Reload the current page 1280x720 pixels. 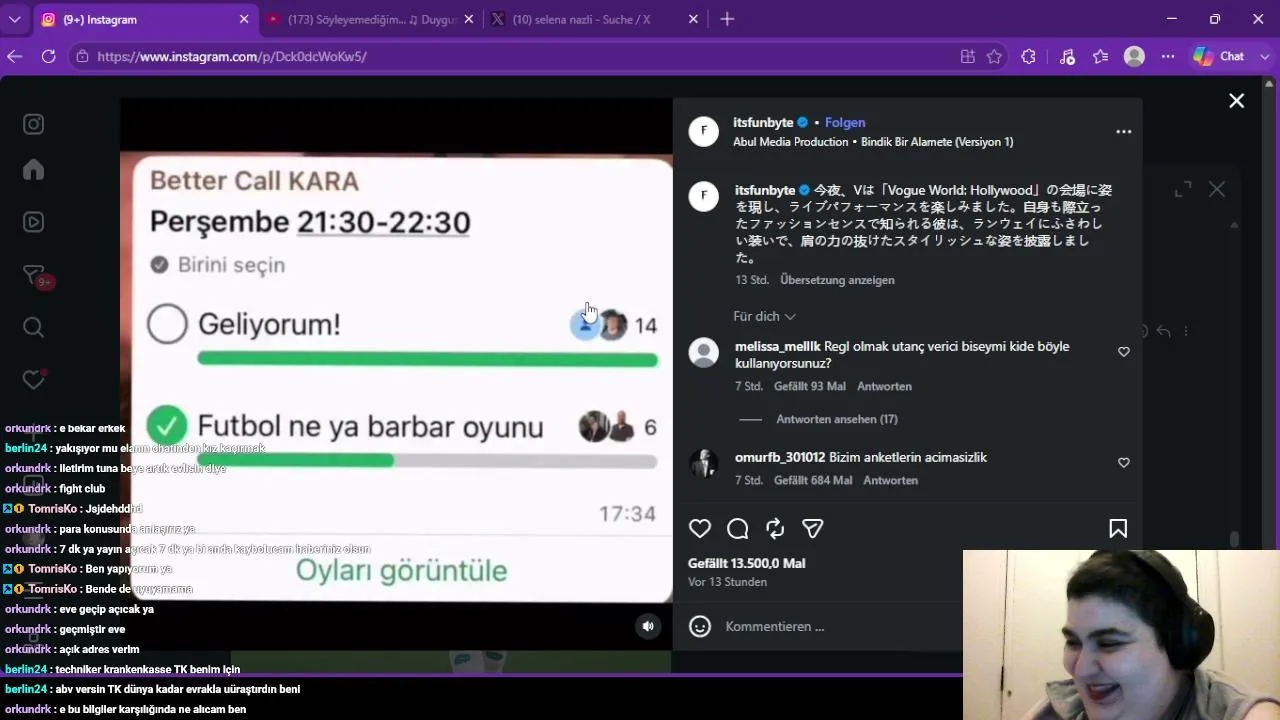(x=48, y=57)
